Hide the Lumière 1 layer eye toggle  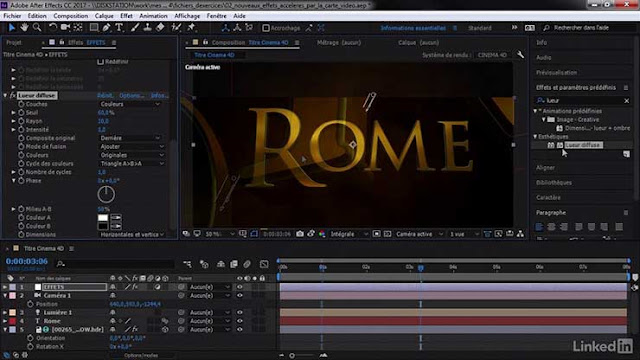240,313
